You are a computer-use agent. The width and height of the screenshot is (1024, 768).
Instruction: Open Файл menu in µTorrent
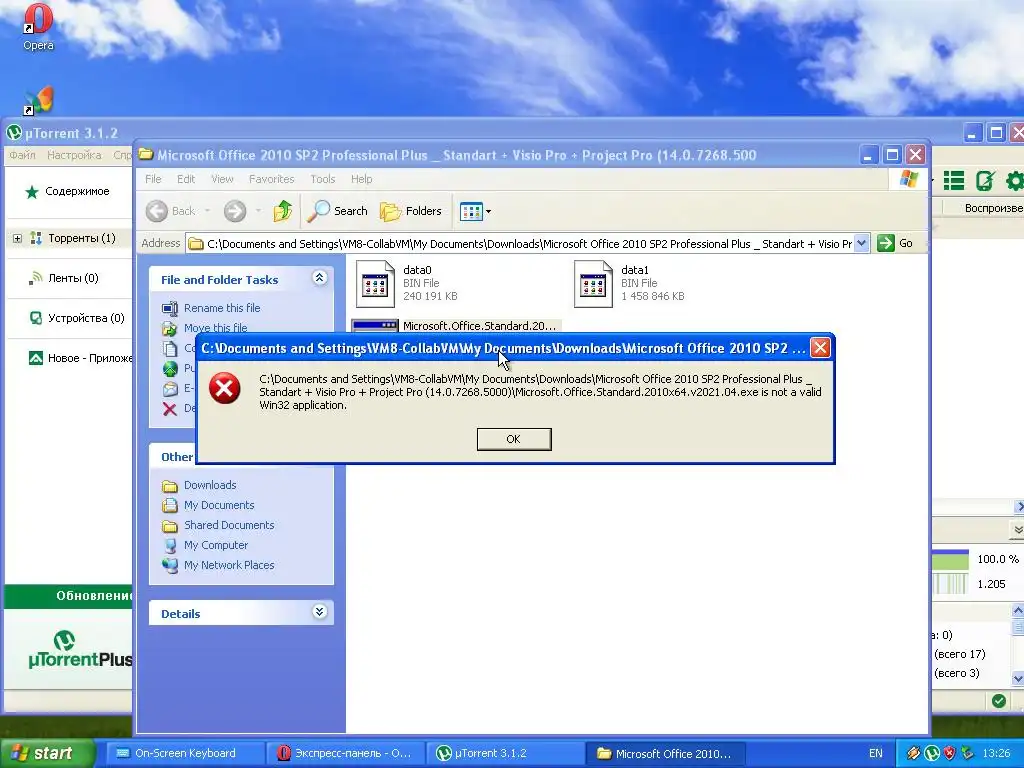(22, 155)
